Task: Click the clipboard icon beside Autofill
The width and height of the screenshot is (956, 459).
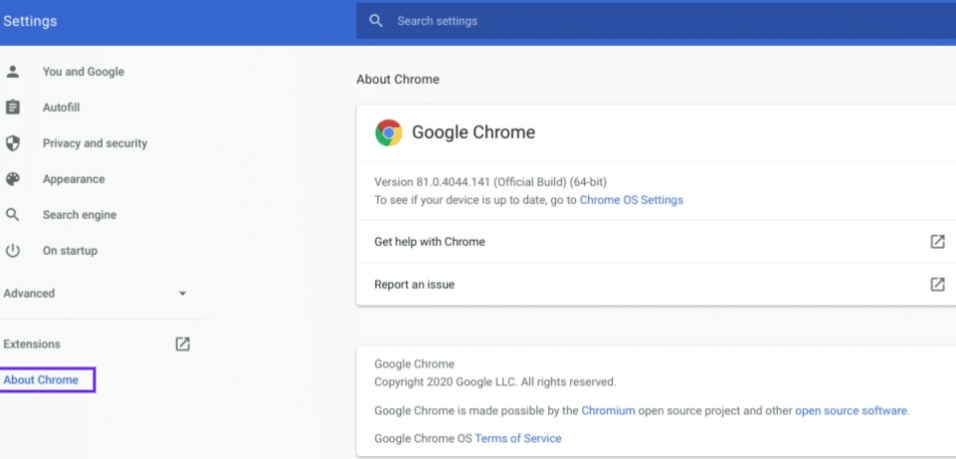Action: coord(12,107)
